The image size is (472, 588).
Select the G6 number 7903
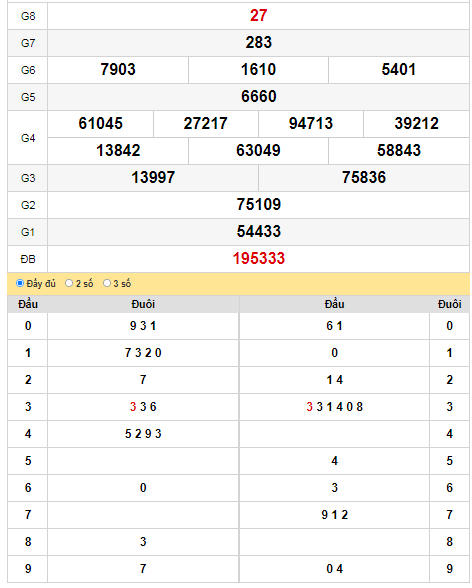click(x=118, y=69)
